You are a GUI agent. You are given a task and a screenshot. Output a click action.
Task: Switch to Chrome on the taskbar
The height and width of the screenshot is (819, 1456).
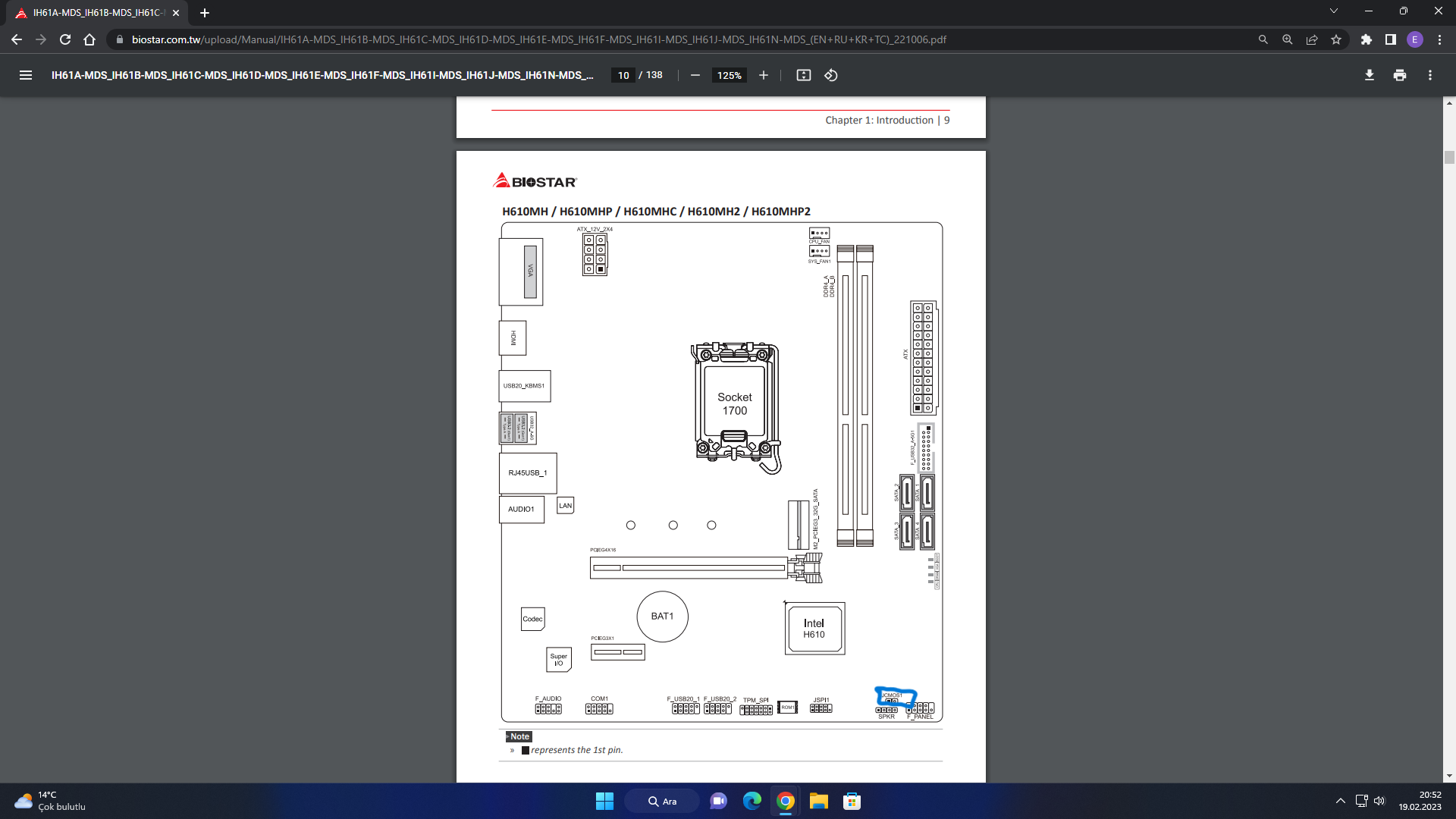[x=785, y=801]
